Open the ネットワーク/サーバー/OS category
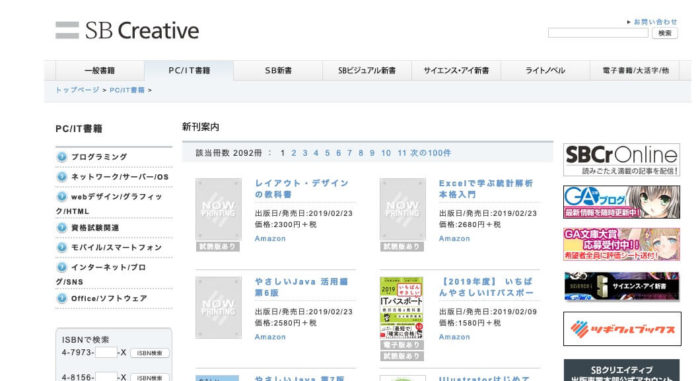700x381 pixels. (x=120, y=177)
